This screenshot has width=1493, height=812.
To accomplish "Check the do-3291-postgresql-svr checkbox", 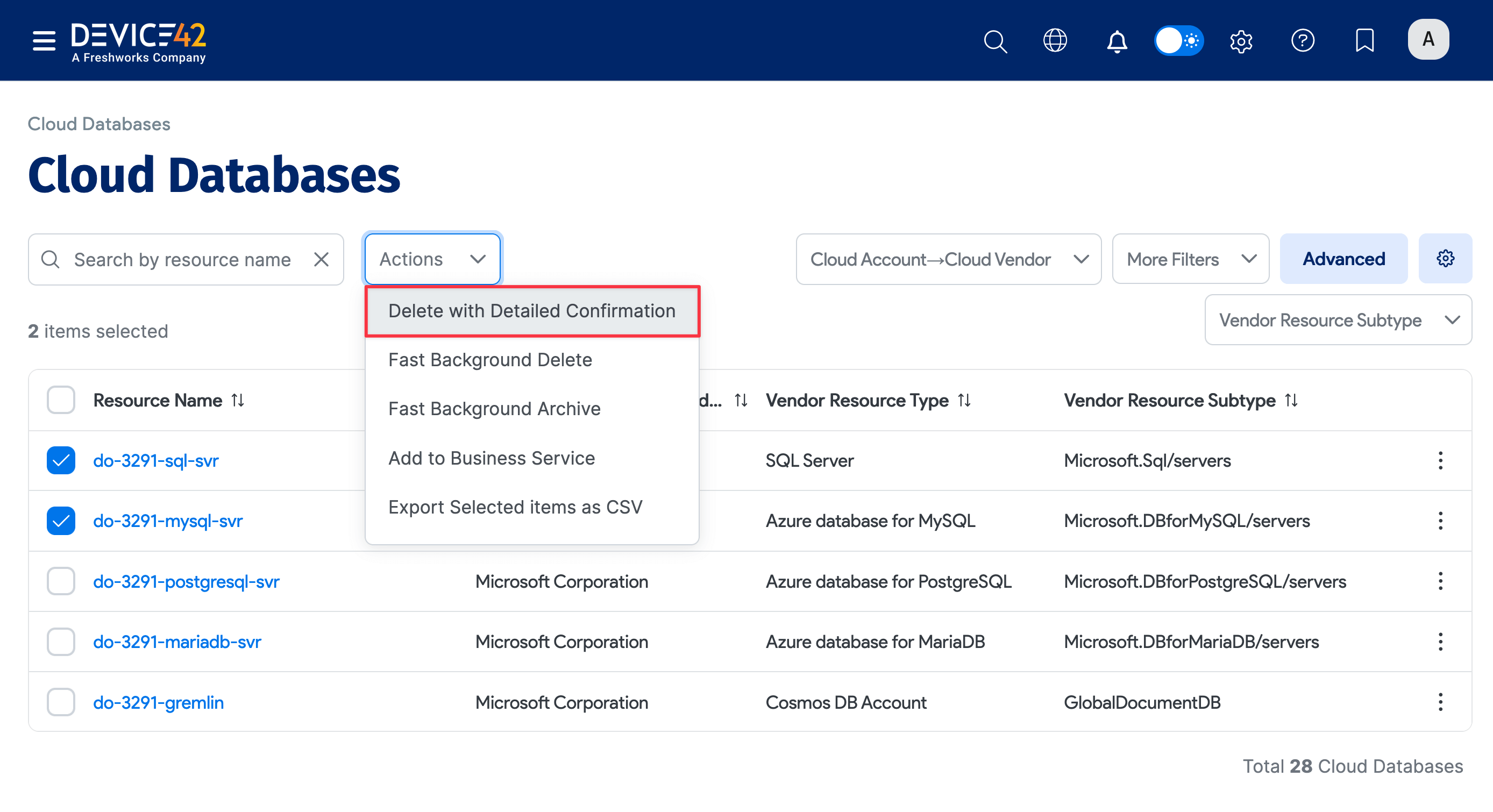I will tap(61, 581).
